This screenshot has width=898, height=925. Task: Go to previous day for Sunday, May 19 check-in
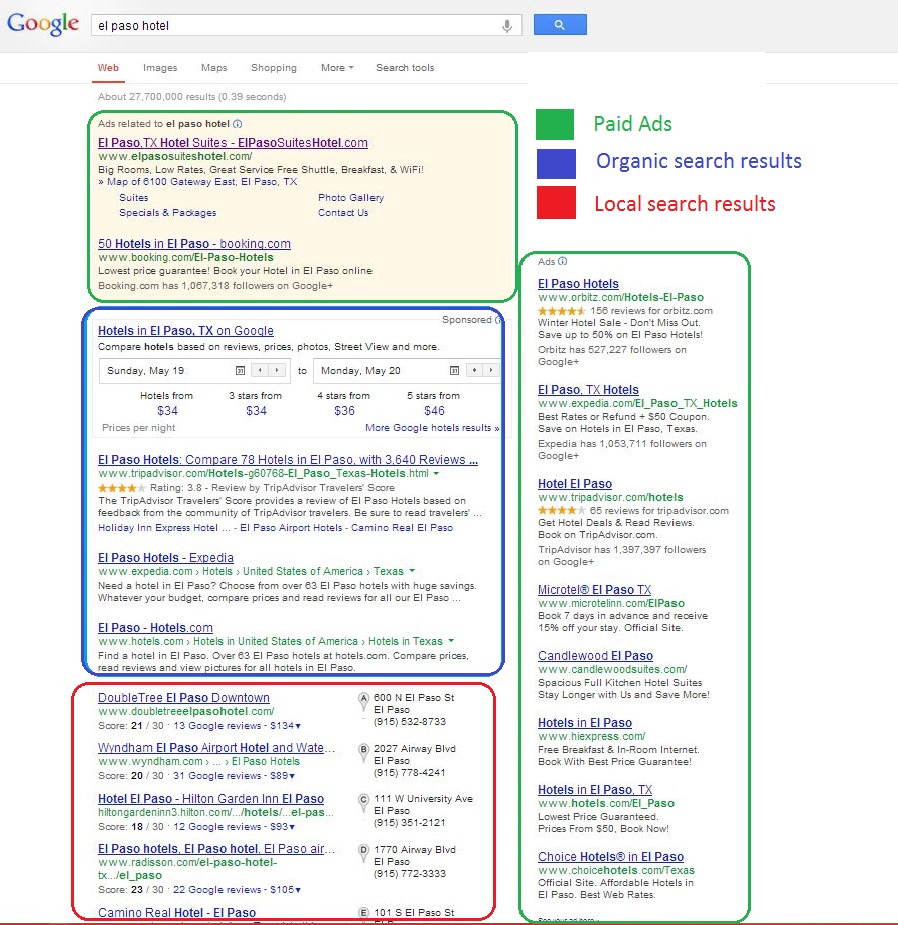[260, 370]
